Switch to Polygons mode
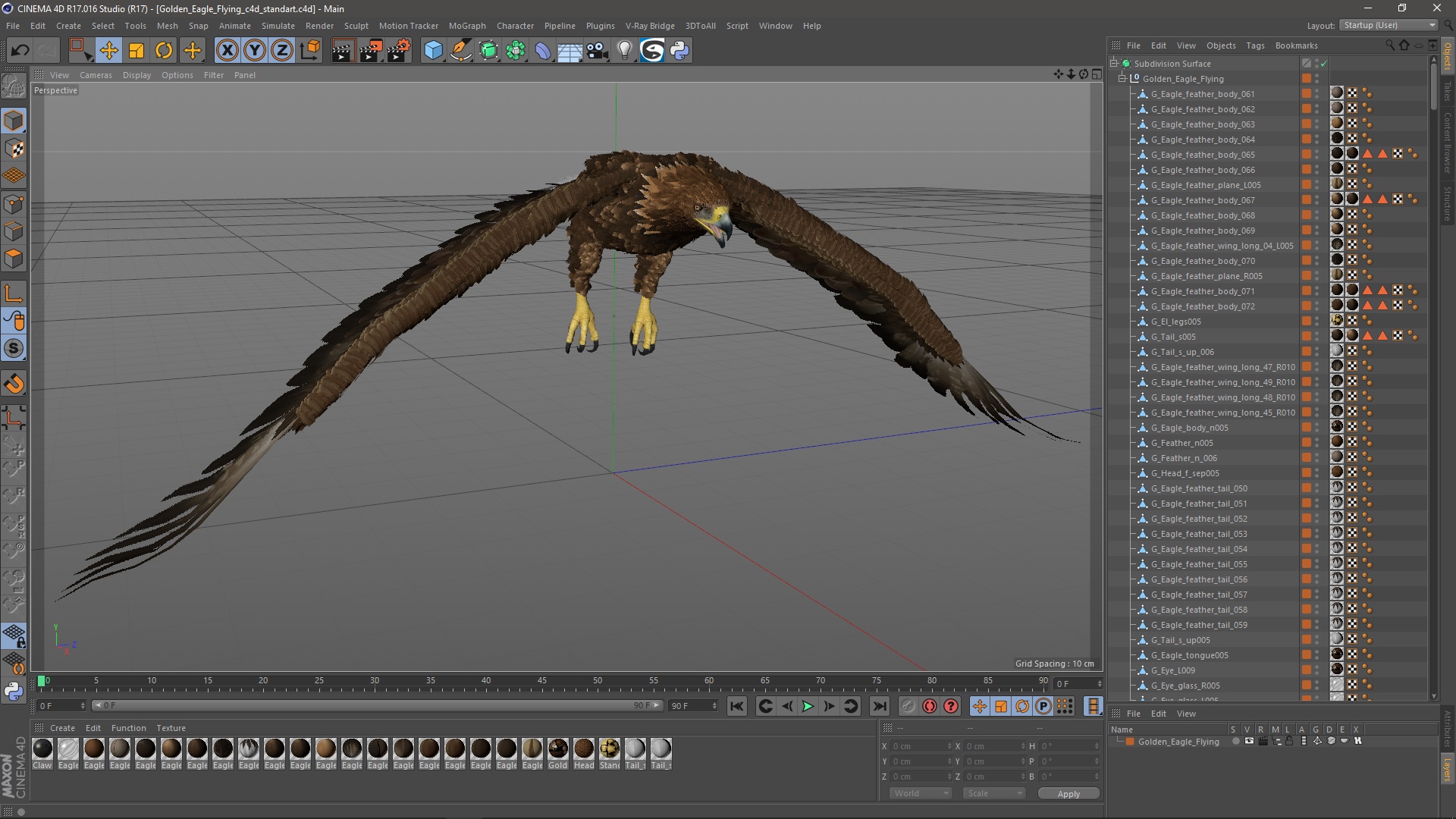The image size is (1456, 819). tap(14, 259)
